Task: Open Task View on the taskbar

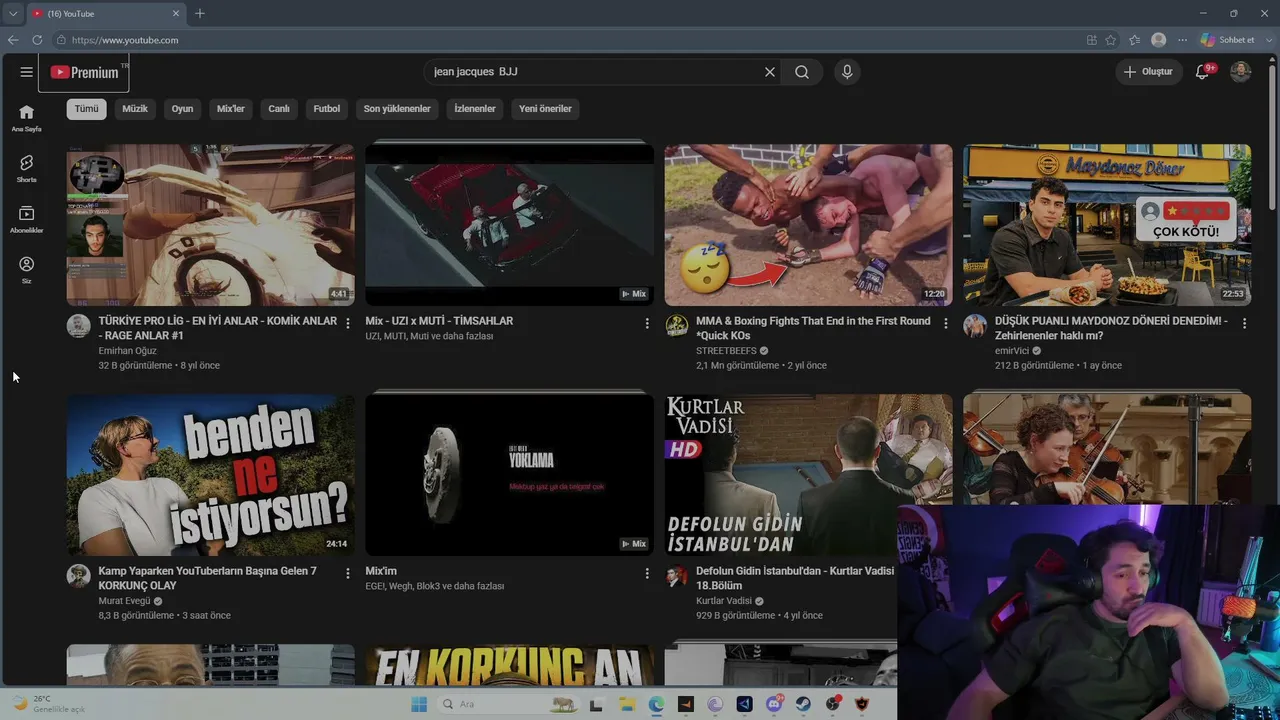Action: [x=596, y=704]
